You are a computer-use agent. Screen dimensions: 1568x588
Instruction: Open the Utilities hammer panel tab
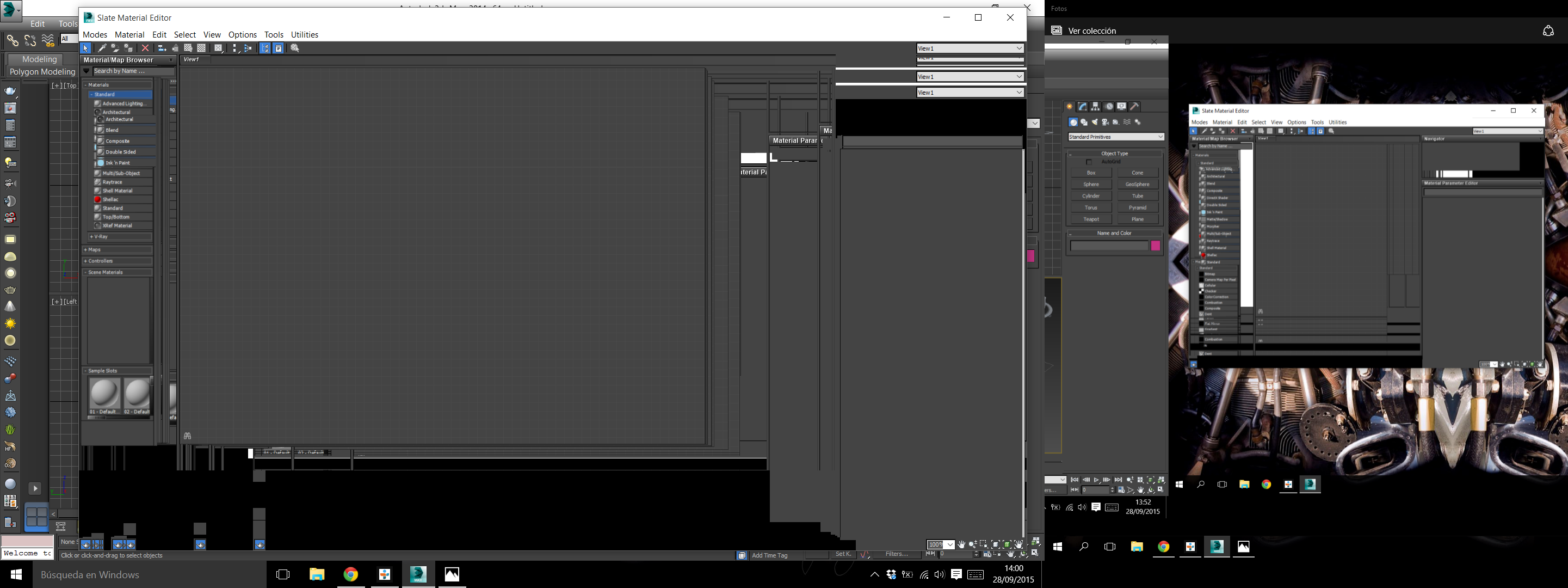tap(1134, 107)
